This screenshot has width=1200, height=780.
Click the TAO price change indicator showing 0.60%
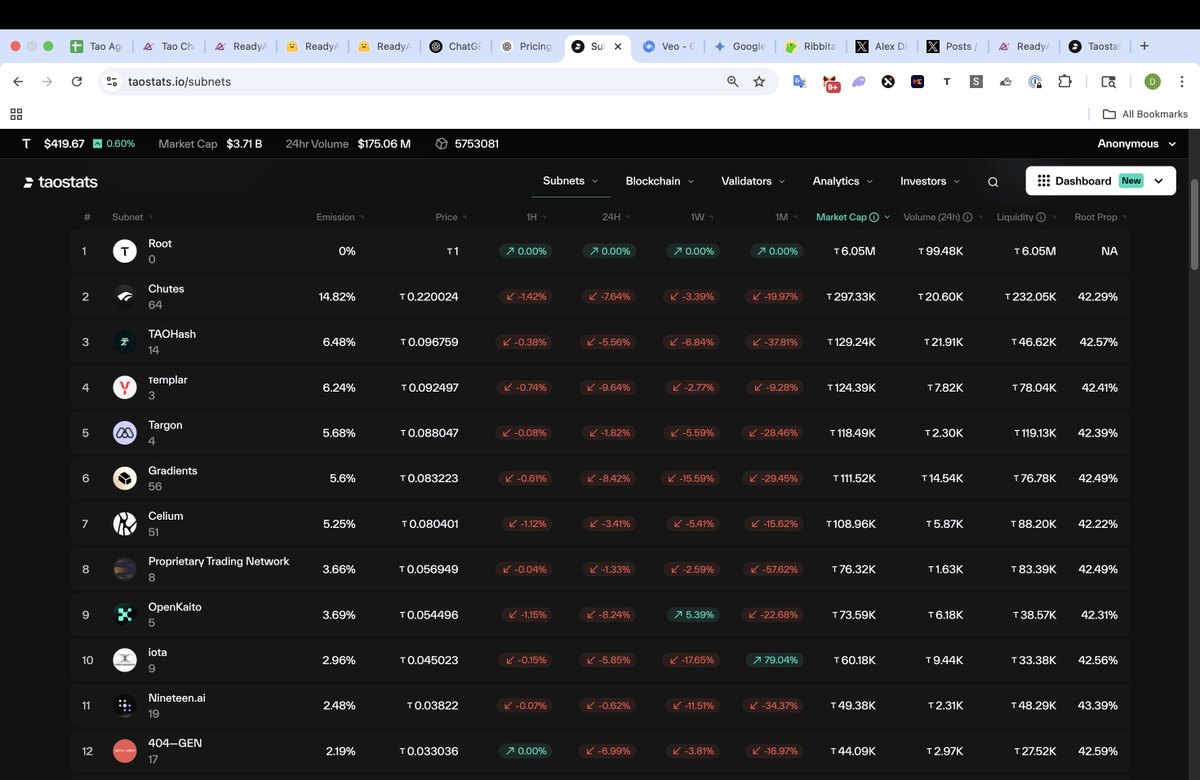tap(114, 143)
